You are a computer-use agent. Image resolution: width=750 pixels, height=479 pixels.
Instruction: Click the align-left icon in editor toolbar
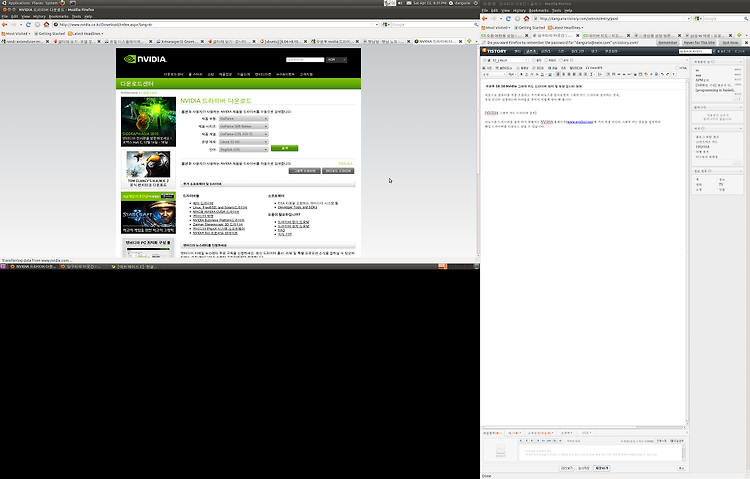point(558,74)
